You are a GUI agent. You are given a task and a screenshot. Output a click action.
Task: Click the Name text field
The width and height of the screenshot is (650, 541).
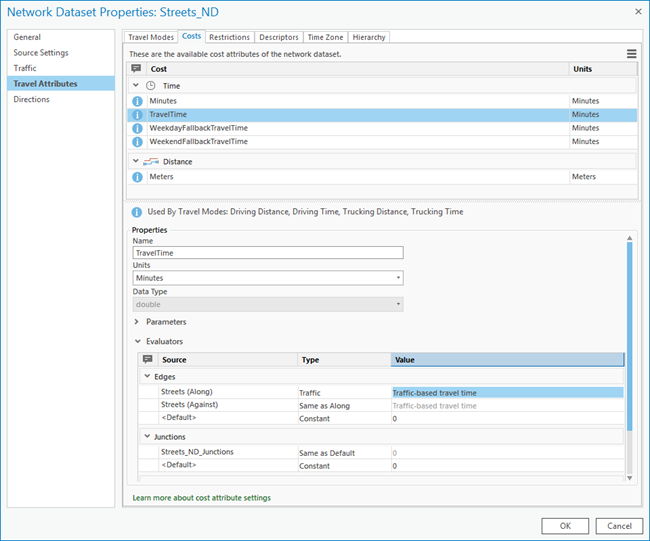click(267, 253)
